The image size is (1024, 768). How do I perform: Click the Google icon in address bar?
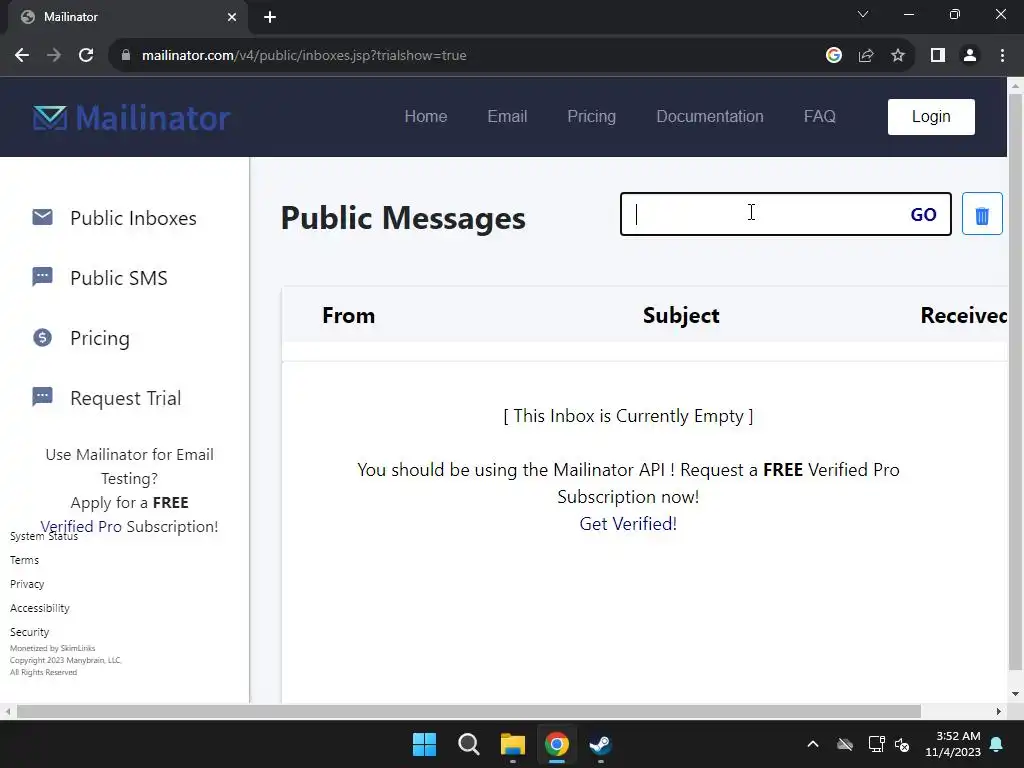point(833,56)
